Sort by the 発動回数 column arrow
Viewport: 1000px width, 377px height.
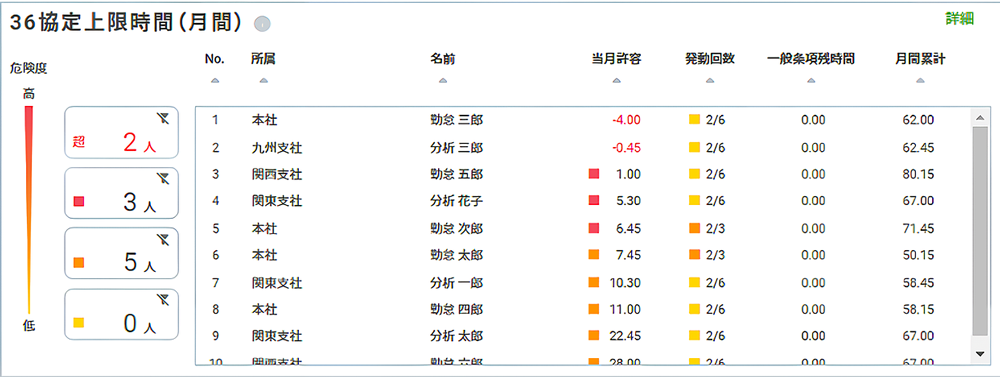tap(710, 81)
